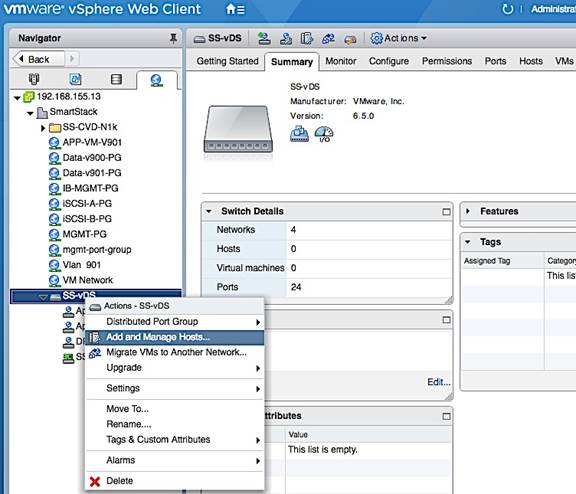Image resolution: width=576 pixels, height=494 pixels.
Task: Expand the SS-CVD-N1k folder
Action: pos(43,128)
